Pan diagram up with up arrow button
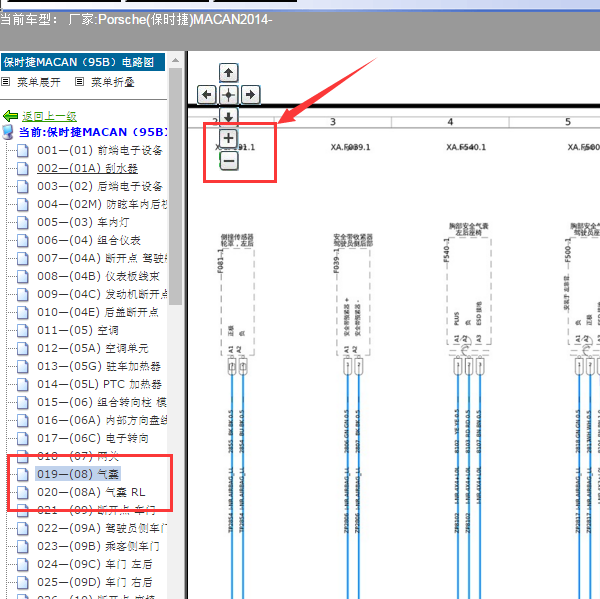Image resolution: width=600 pixels, height=599 pixels. coord(228,73)
